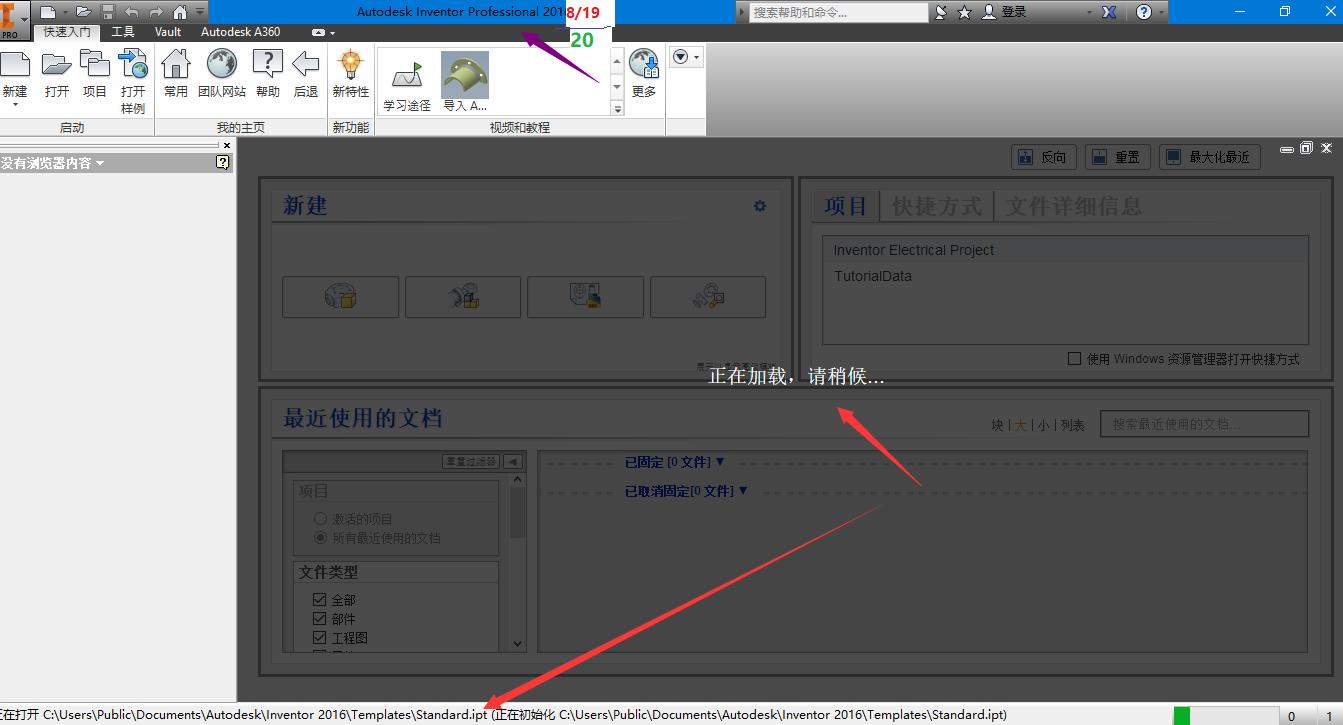Launch the 学习途径 tutorial icon
The height and width of the screenshot is (725, 1343).
407,77
